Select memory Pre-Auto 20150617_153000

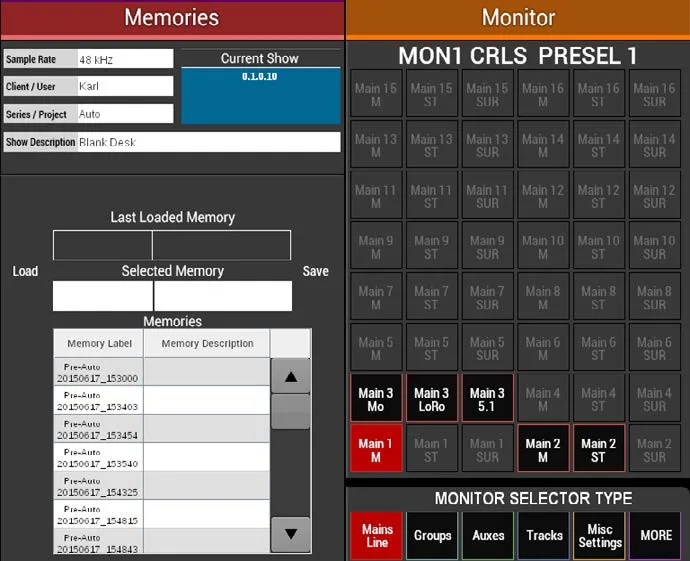click(162, 372)
